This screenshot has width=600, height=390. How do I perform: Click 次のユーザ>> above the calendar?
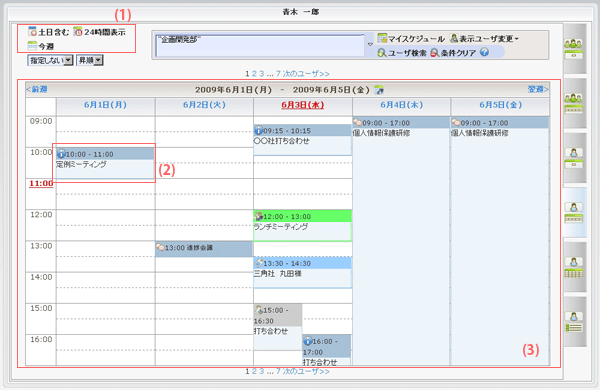(x=306, y=73)
